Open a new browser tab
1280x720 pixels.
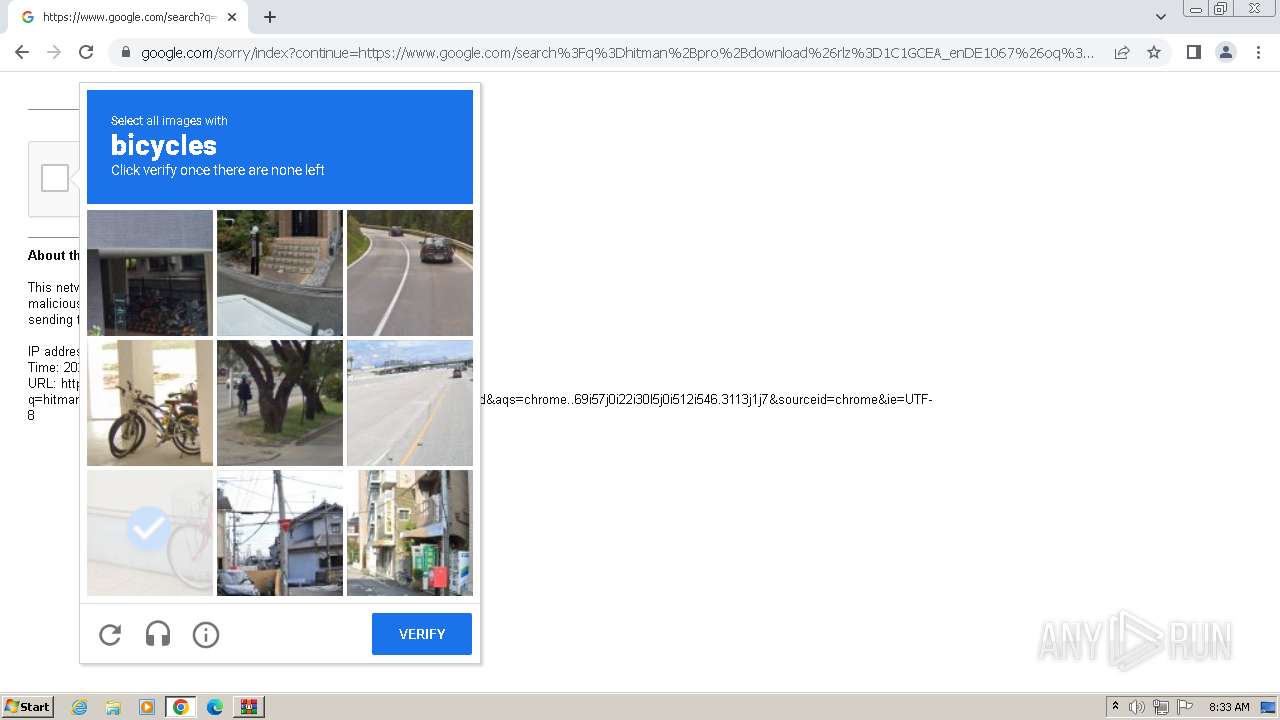(270, 17)
